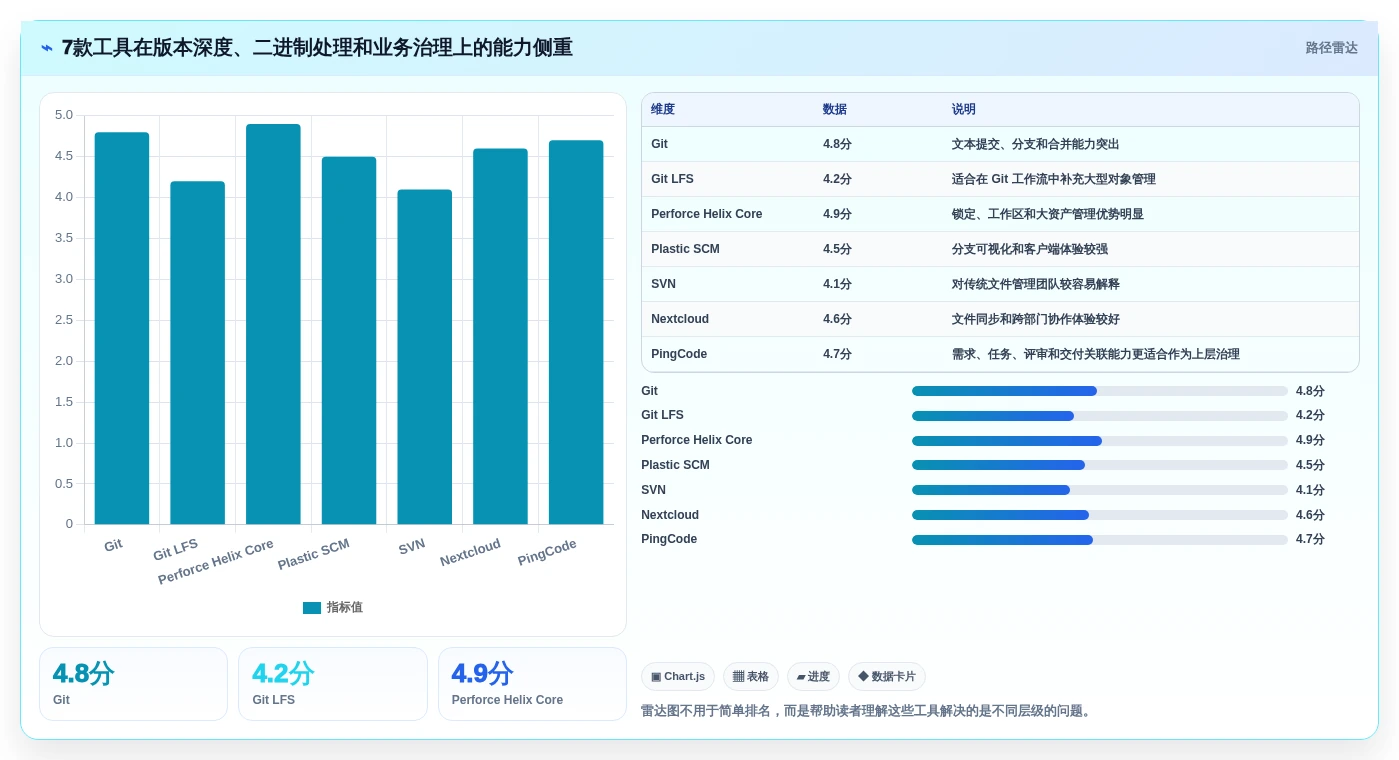The width and height of the screenshot is (1399, 760).
Task: Click 文本提交、分支和合并能力突出 description
Action: (1035, 144)
